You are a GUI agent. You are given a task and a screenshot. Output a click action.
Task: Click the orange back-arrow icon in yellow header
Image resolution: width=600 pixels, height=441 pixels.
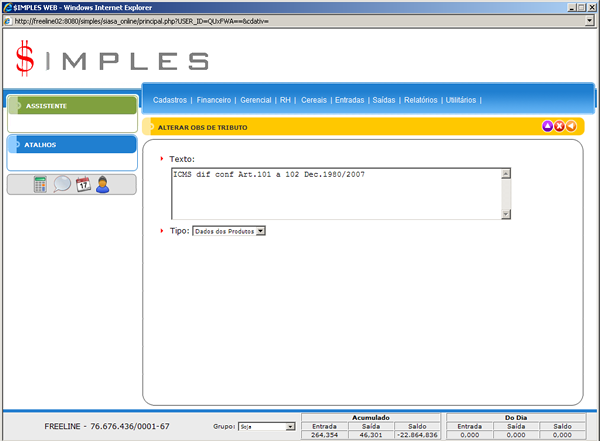571,126
